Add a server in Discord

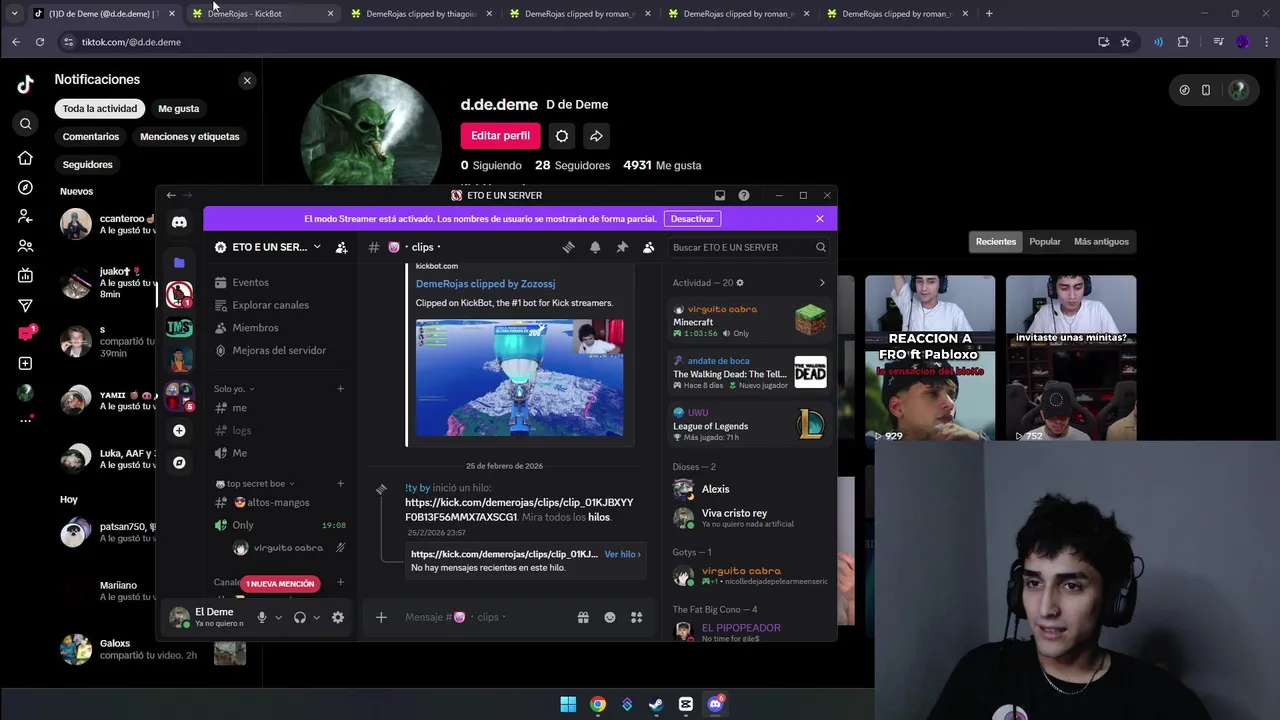tap(179, 430)
